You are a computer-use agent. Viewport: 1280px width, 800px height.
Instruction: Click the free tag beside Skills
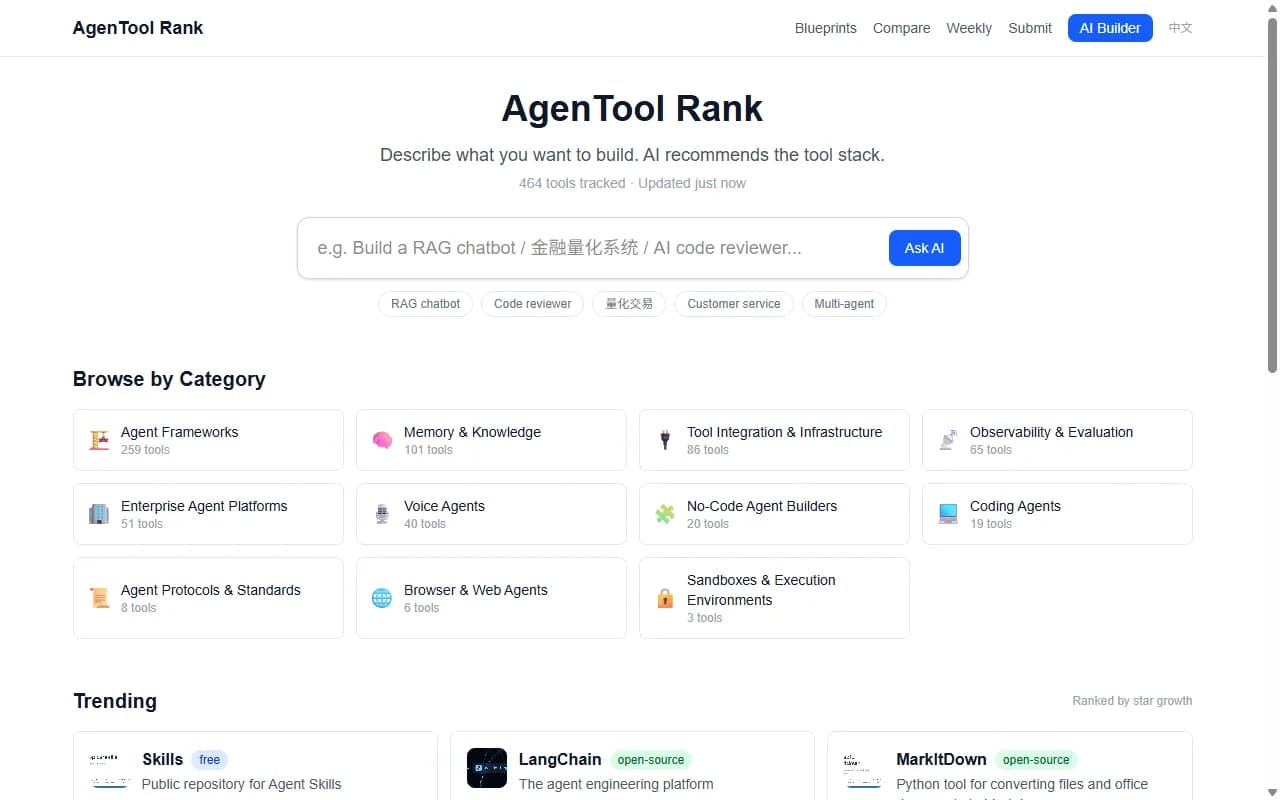[209, 760]
